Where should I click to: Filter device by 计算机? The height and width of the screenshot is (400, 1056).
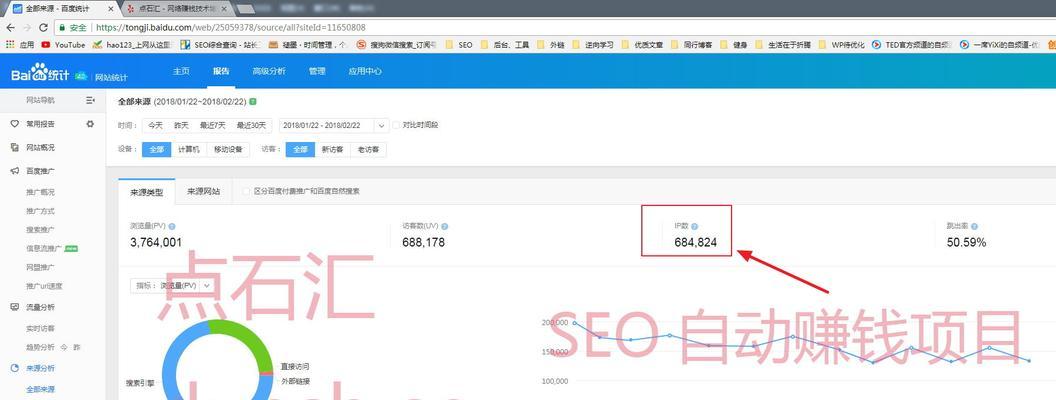coord(189,149)
